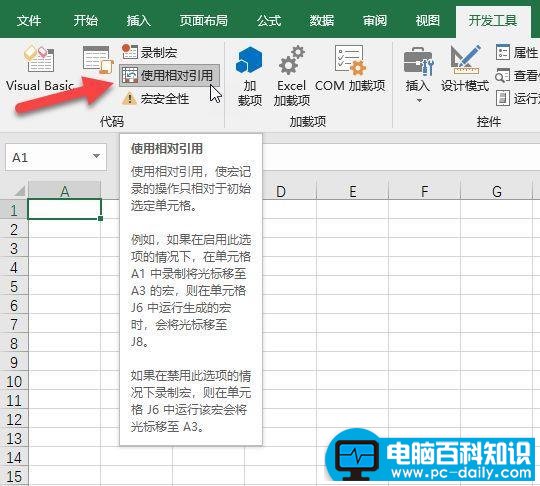Switch to the 公式 tab

point(269,21)
